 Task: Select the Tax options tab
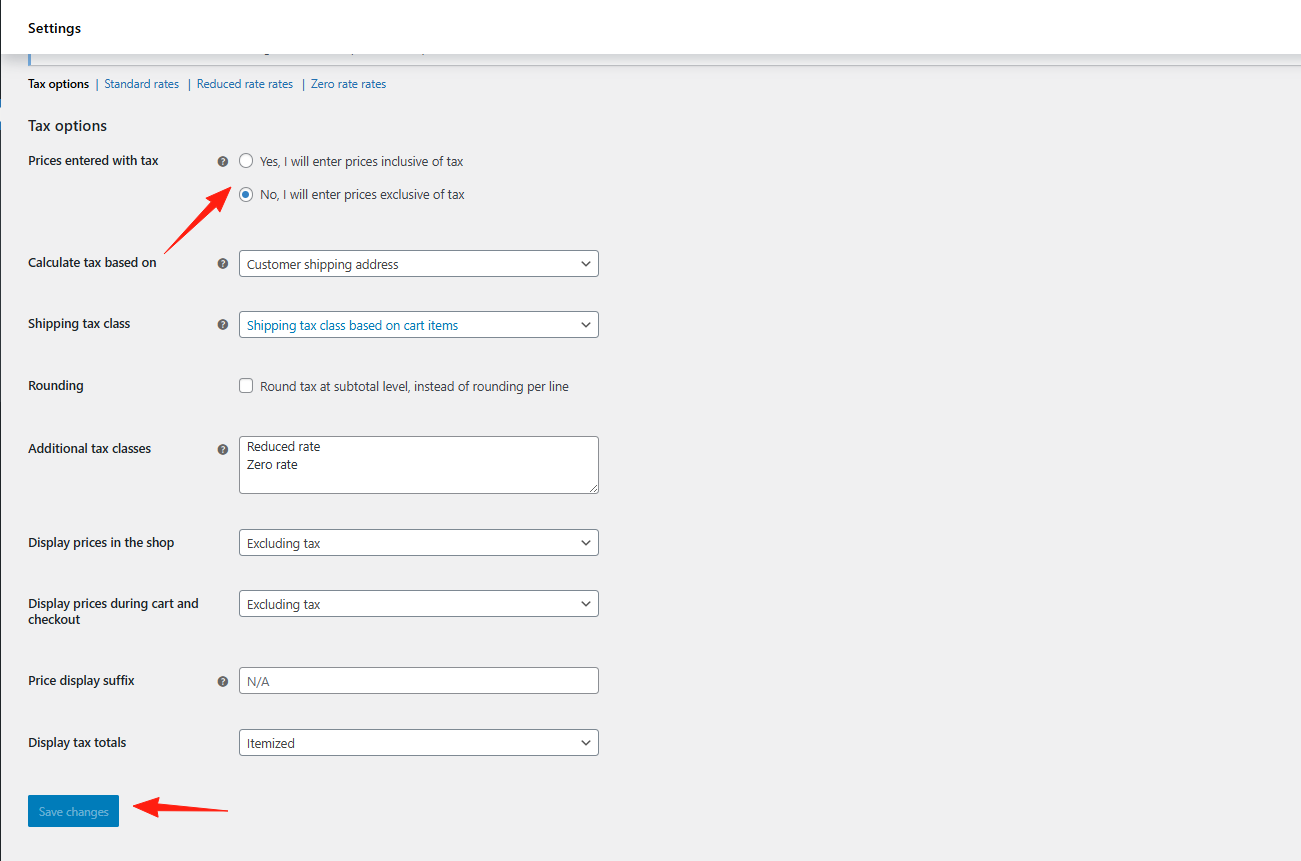(58, 84)
